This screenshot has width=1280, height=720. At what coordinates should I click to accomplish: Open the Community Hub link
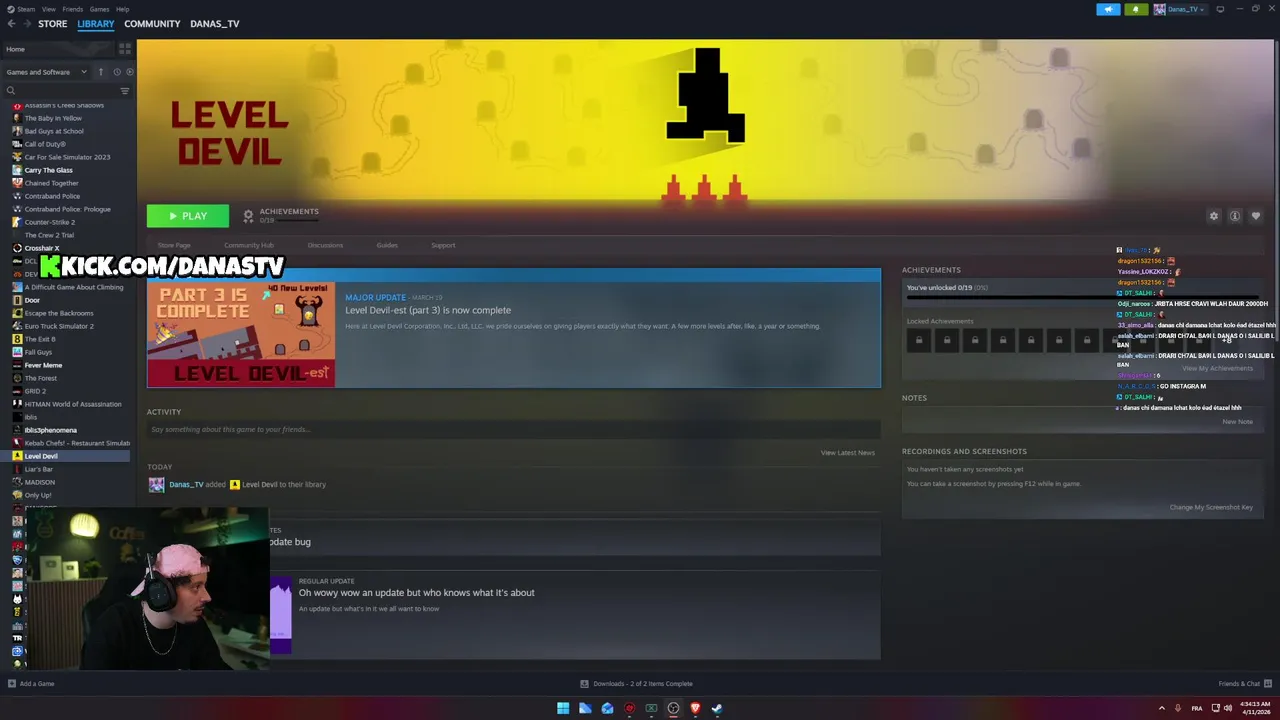(249, 245)
